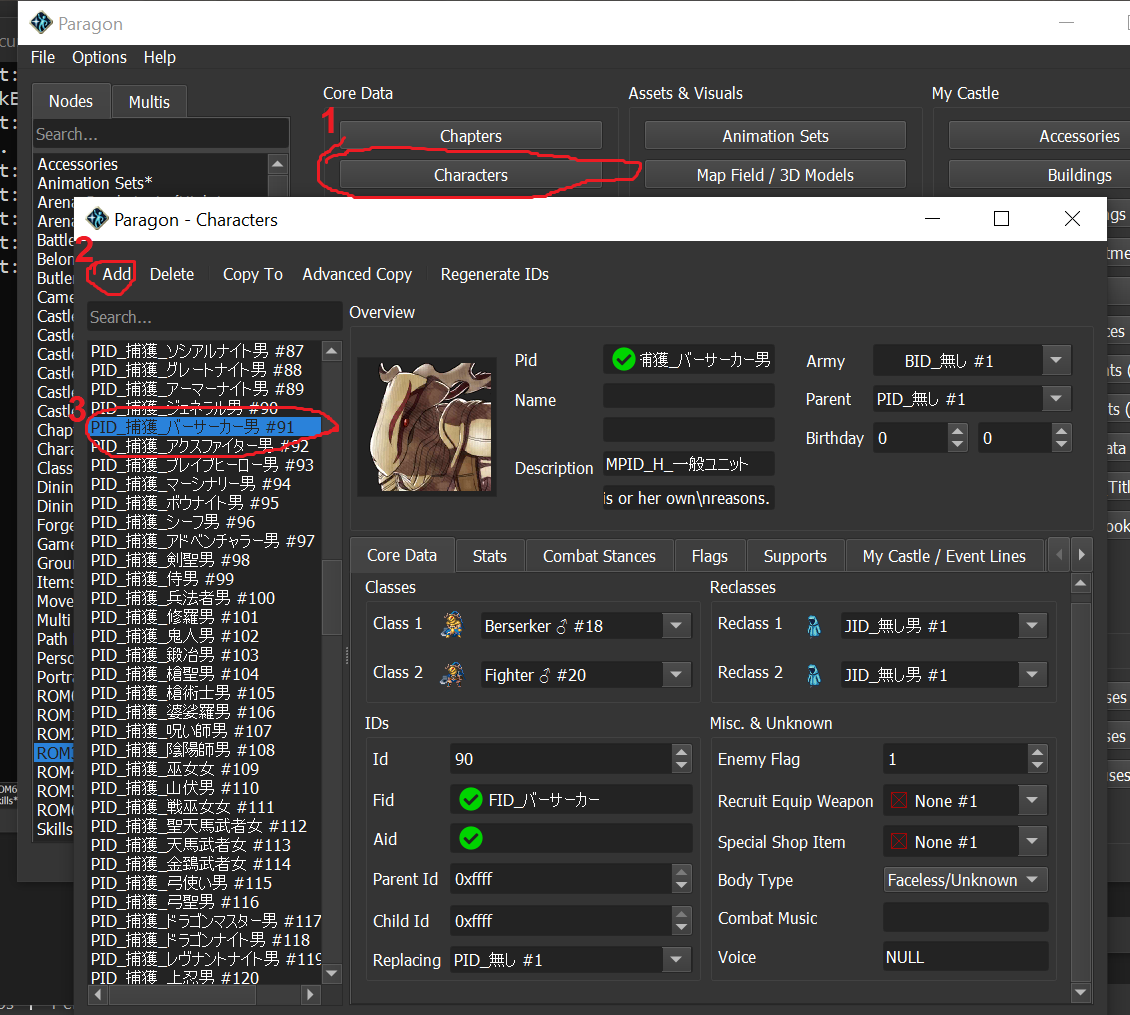Click the green checkmark in the Pid field
This screenshot has width=1130, height=1015.
tap(623, 359)
